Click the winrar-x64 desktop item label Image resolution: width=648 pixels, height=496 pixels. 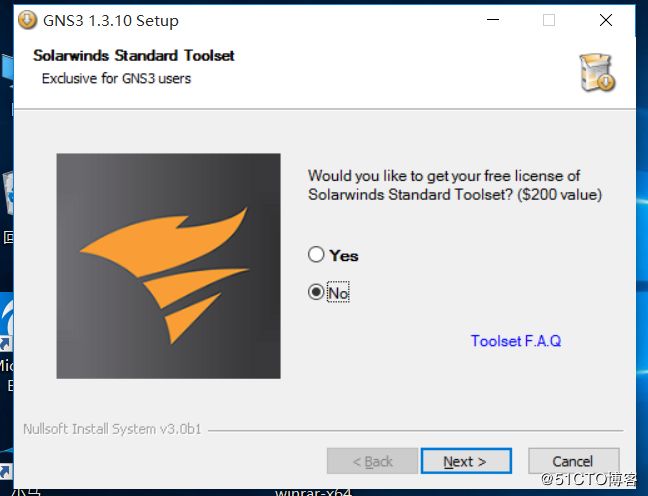coord(313,492)
